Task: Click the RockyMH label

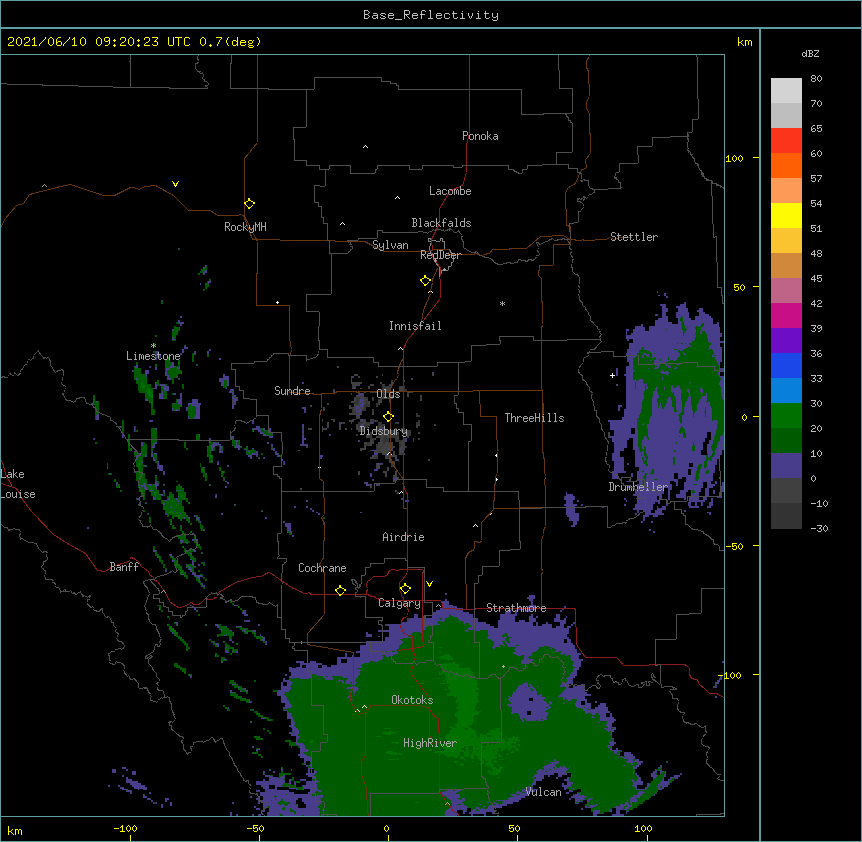Action: (245, 227)
